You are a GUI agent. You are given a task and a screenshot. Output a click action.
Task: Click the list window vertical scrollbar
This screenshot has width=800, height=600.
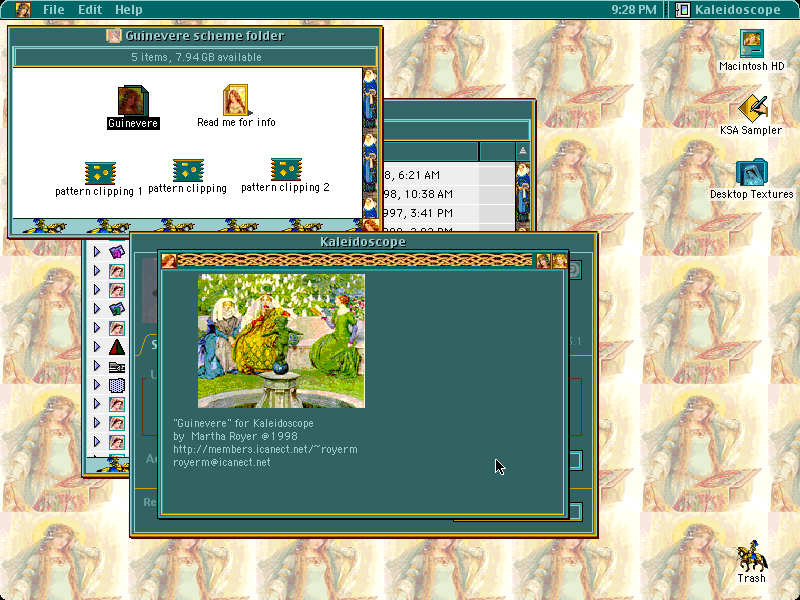523,196
